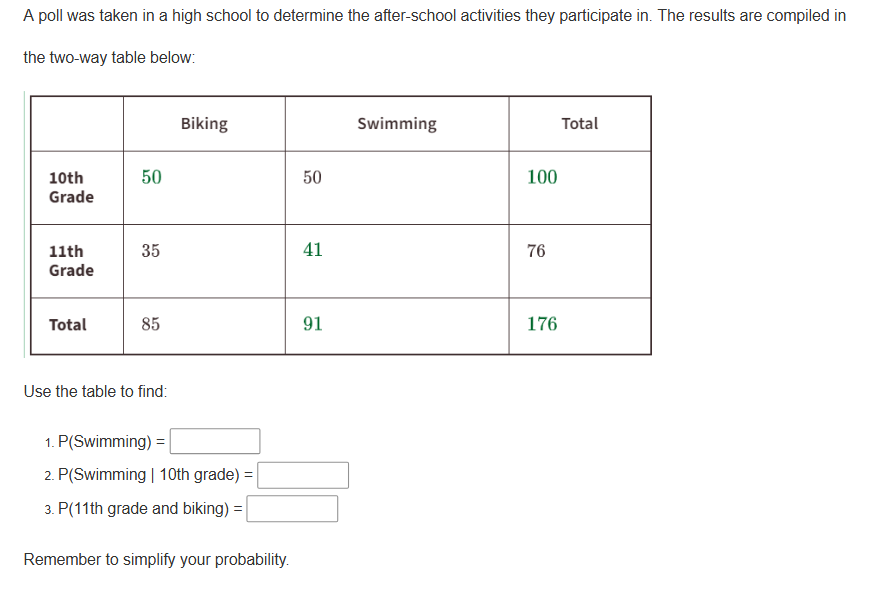Select the Biking column header cell
The width and height of the screenshot is (872, 592).
[203, 123]
